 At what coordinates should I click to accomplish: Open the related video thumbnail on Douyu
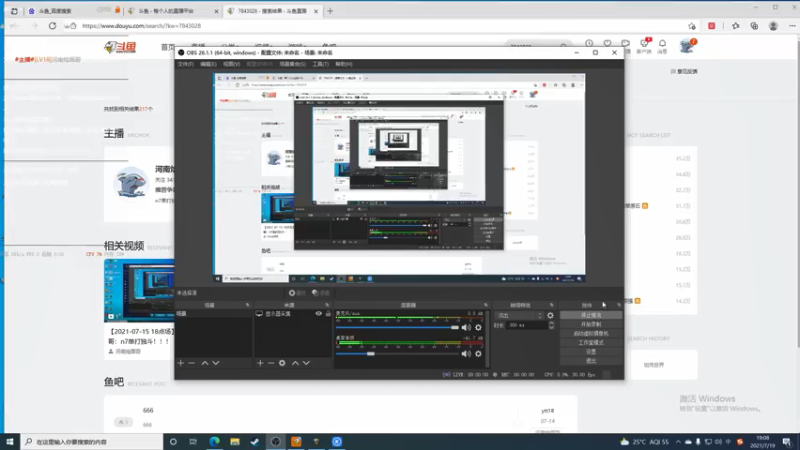[139, 290]
